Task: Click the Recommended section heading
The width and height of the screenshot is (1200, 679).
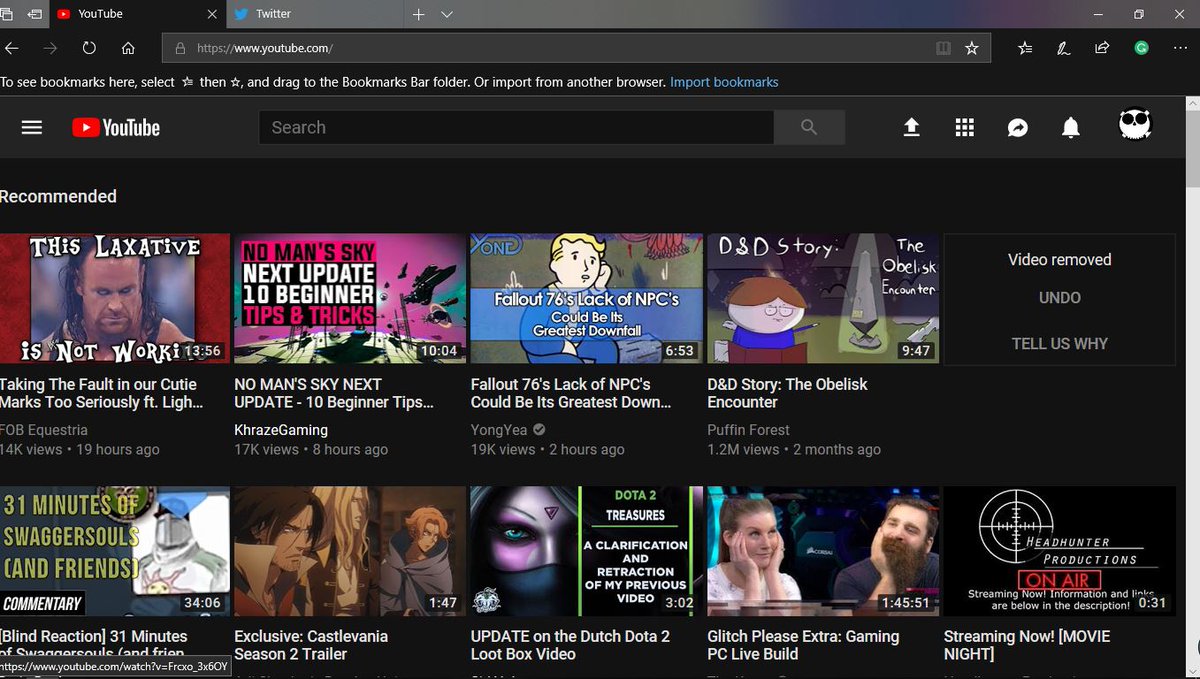Action: 58,196
